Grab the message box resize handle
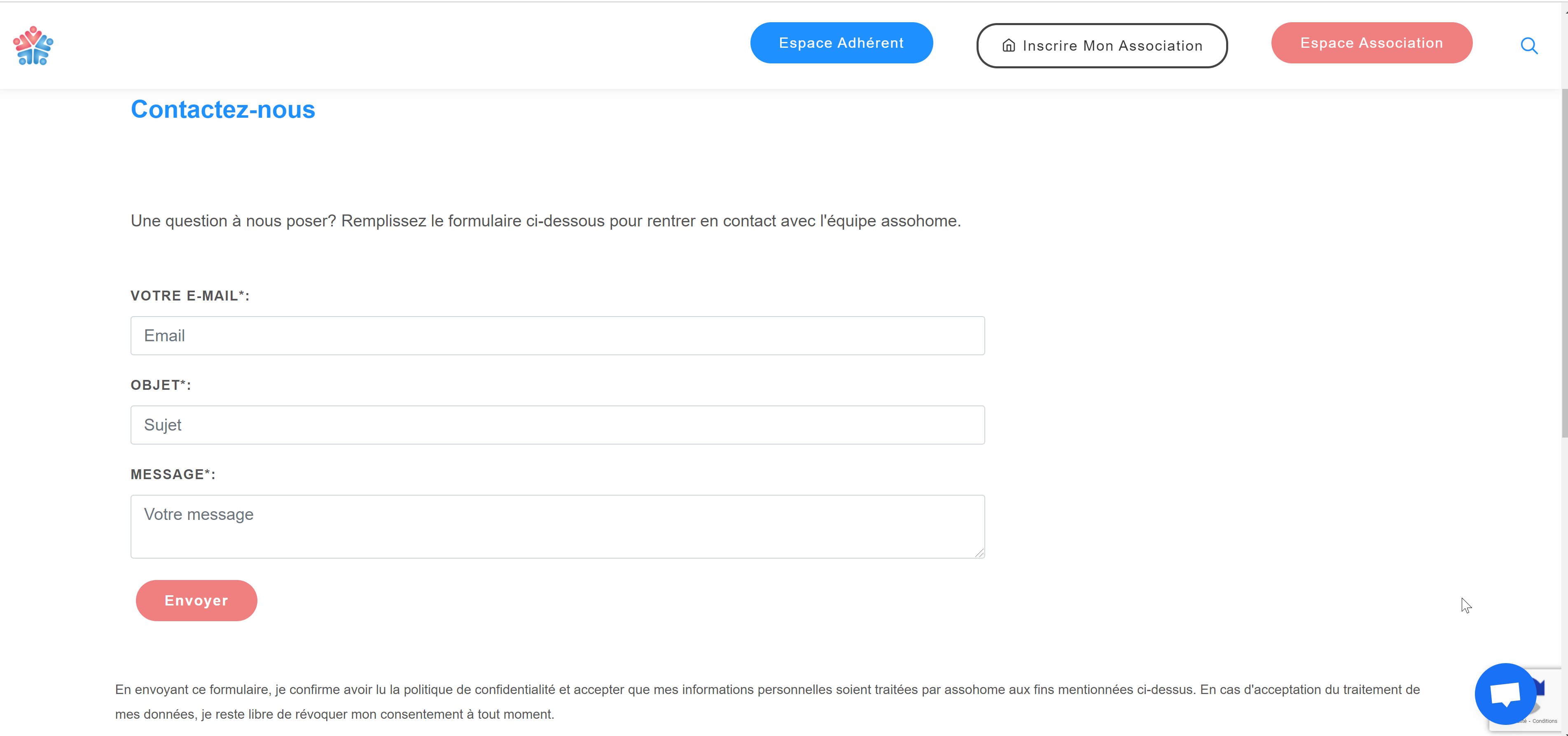The width and height of the screenshot is (1568, 736). click(x=979, y=552)
